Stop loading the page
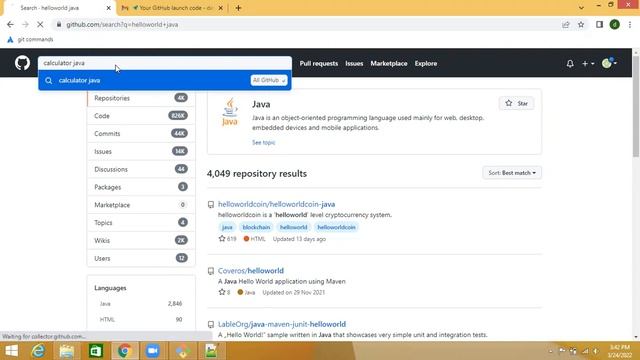 (x=40, y=24)
